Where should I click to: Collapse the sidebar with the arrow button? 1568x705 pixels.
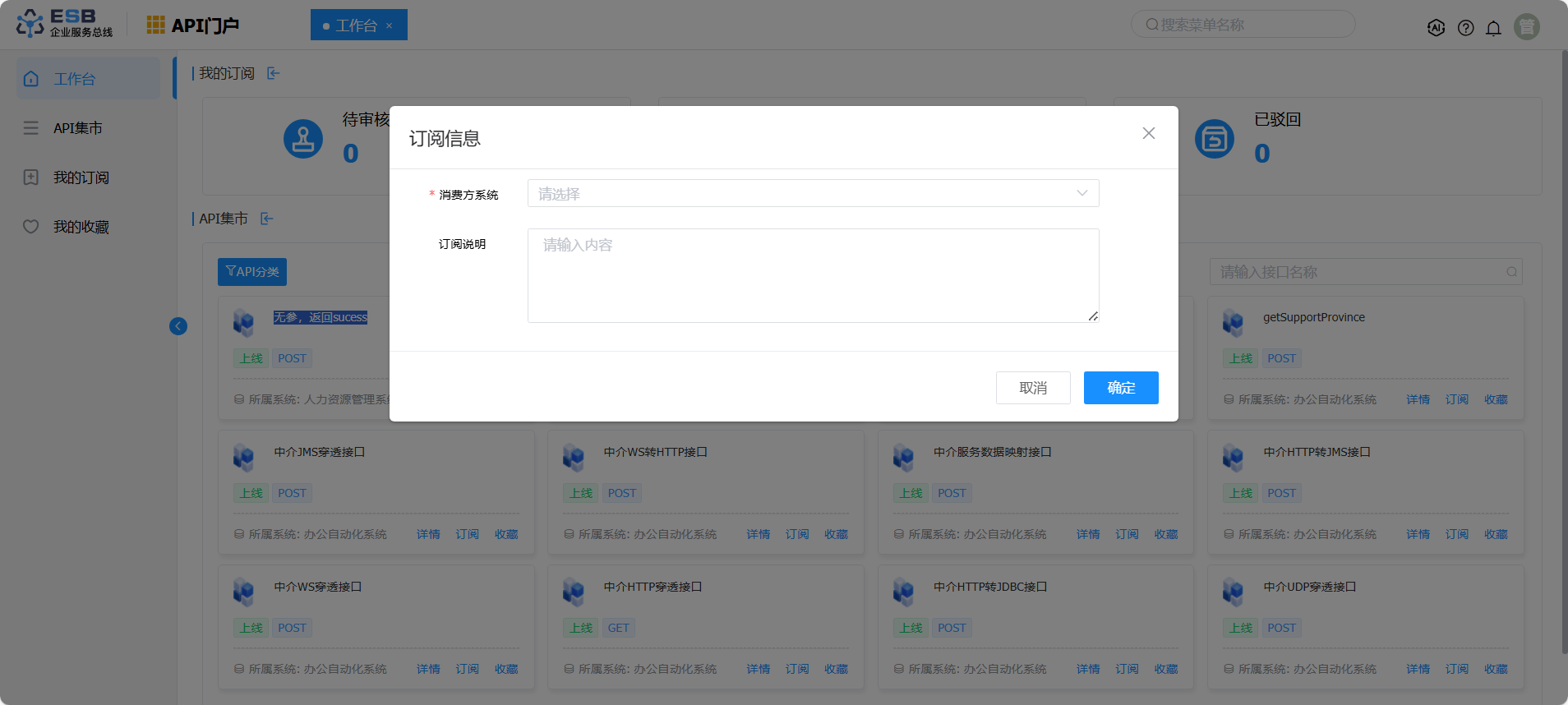[178, 326]
